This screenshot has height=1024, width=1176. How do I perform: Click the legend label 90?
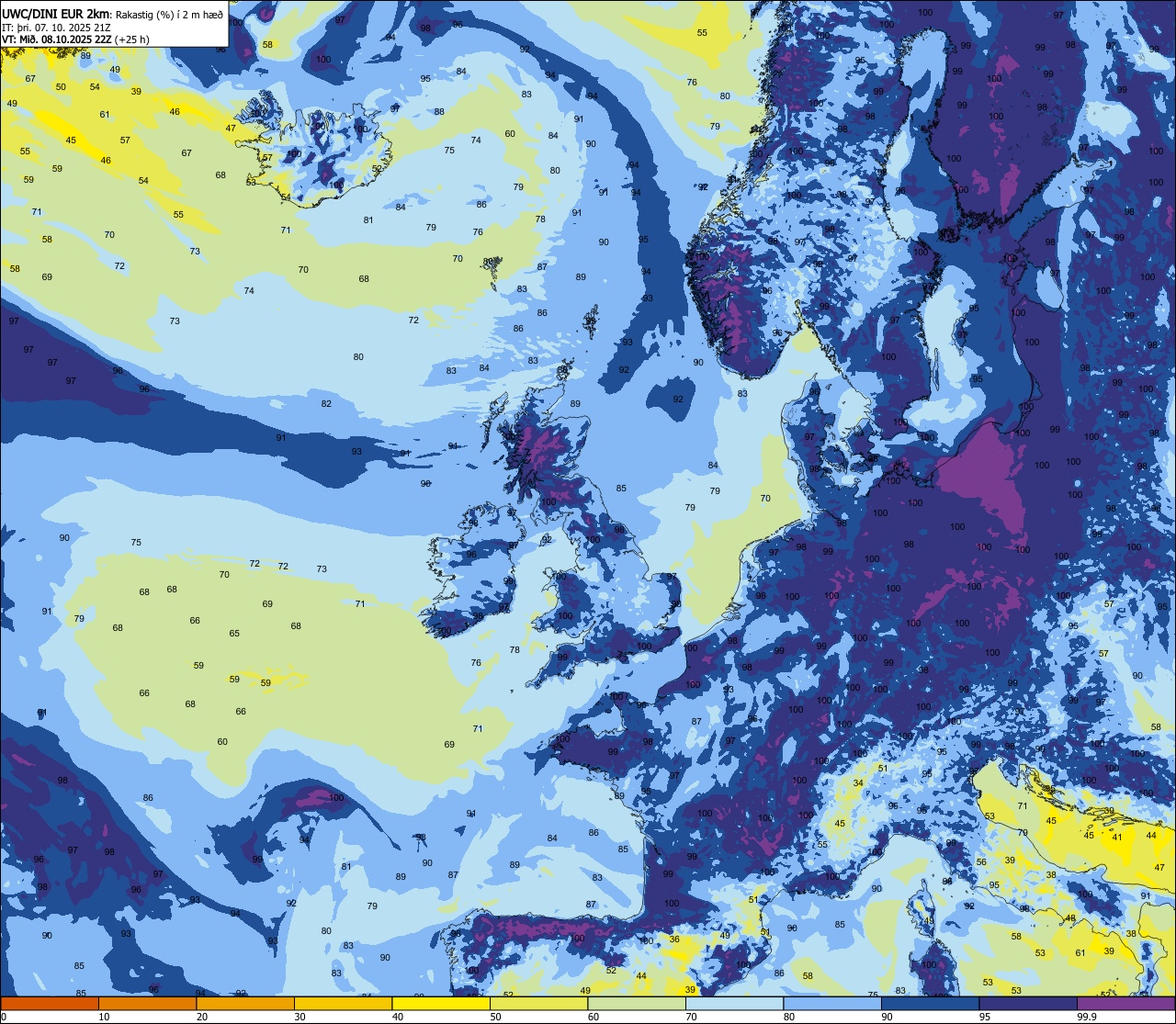tap(887, 1017)
